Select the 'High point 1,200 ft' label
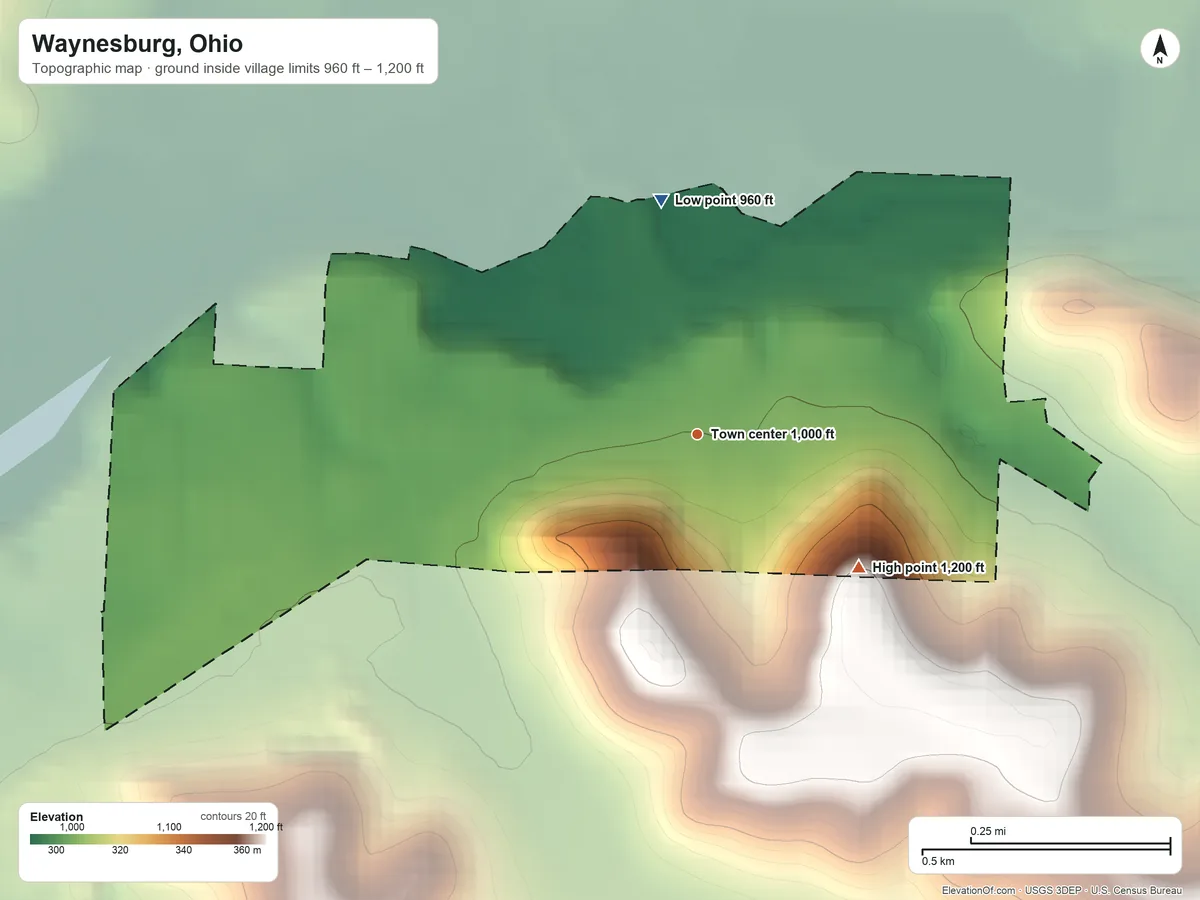The image size is (1200, 900). click(x=928, y=568)
